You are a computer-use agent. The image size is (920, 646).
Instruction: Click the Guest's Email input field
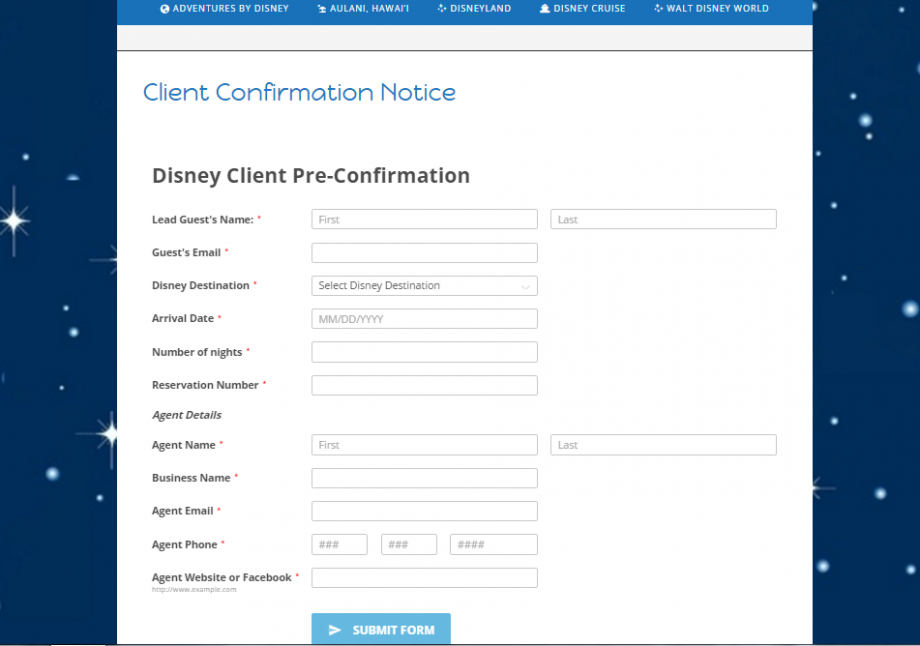(424, 253)
